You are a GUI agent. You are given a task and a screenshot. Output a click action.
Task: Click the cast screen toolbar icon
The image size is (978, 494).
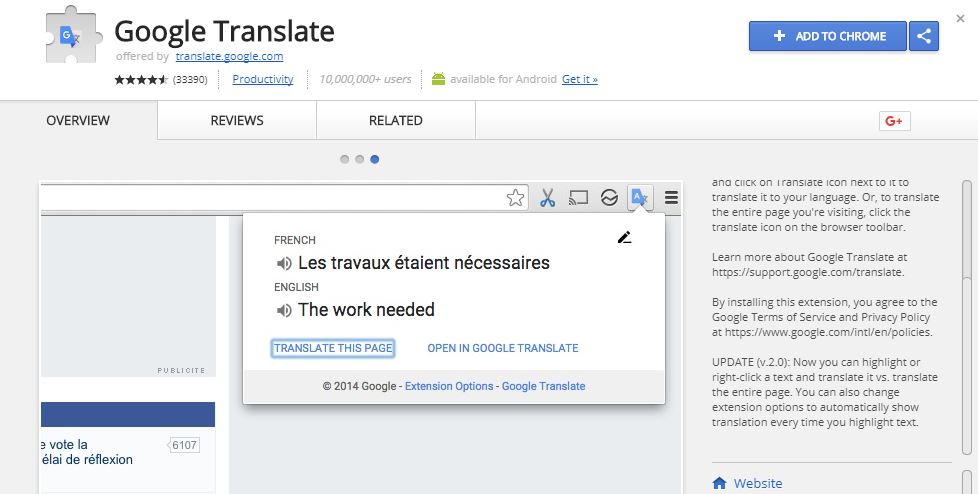[578, 198]
